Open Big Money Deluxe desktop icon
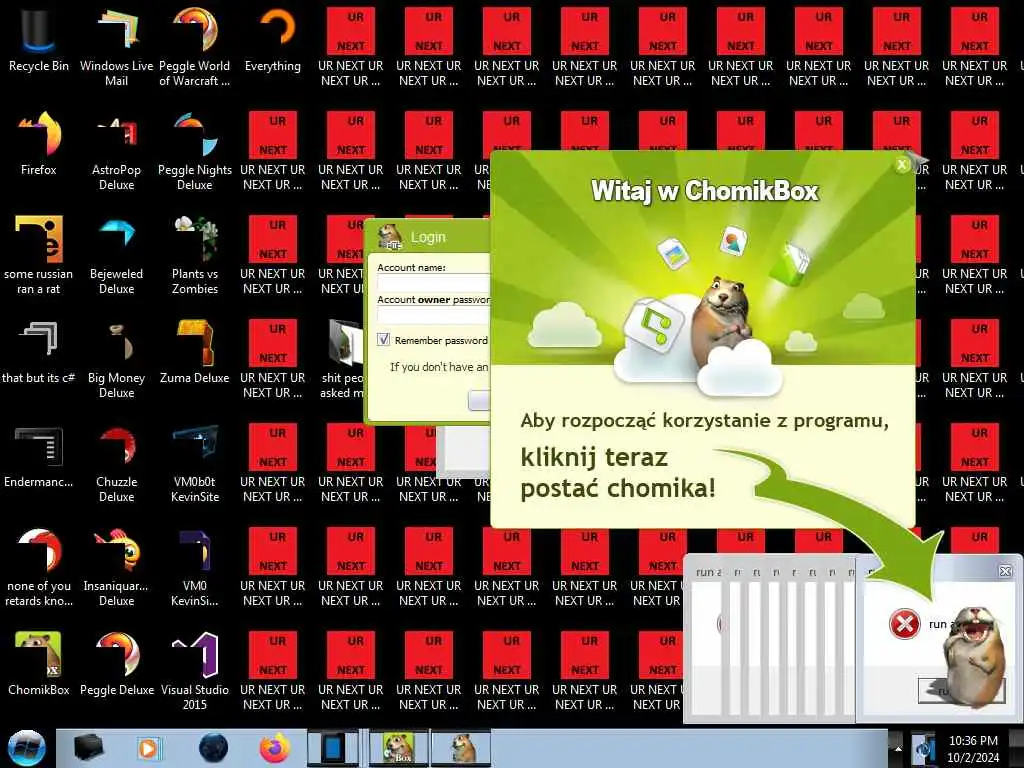Viewport: 1024px width, 768px height. [x=116, y=358]
